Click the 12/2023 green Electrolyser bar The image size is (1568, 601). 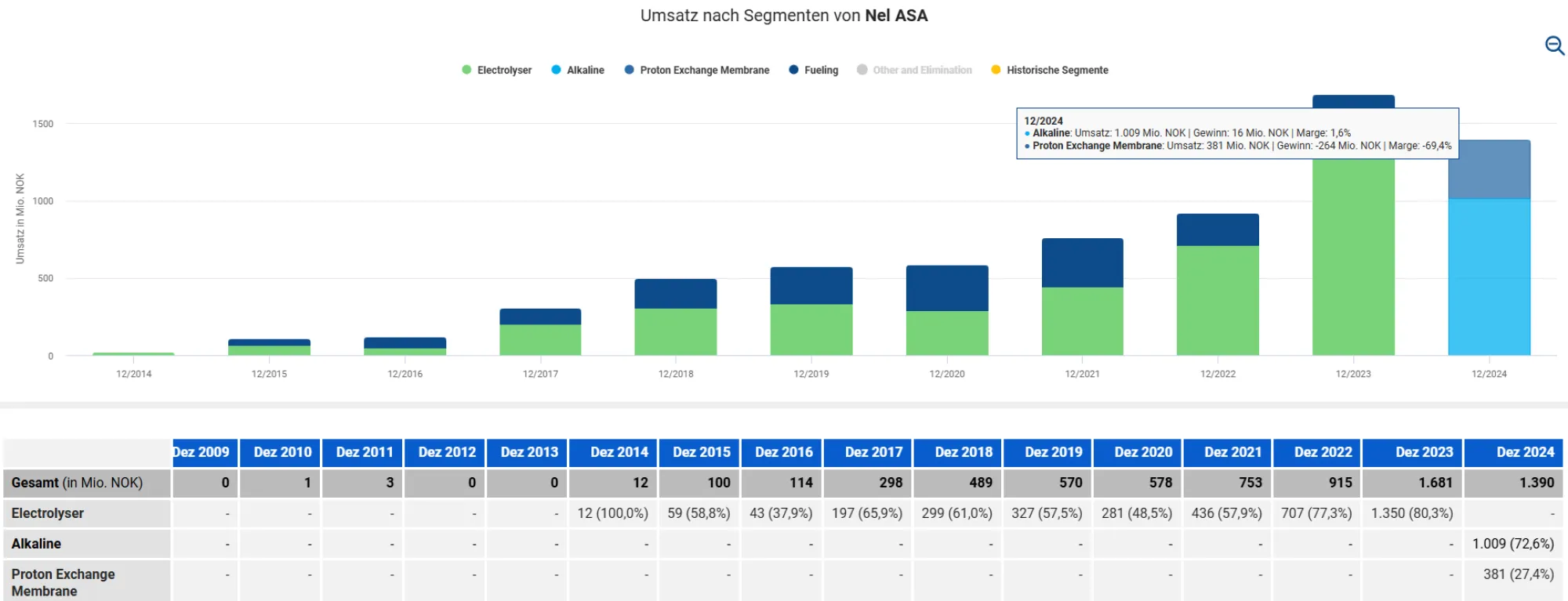(x=1353, y=257)
